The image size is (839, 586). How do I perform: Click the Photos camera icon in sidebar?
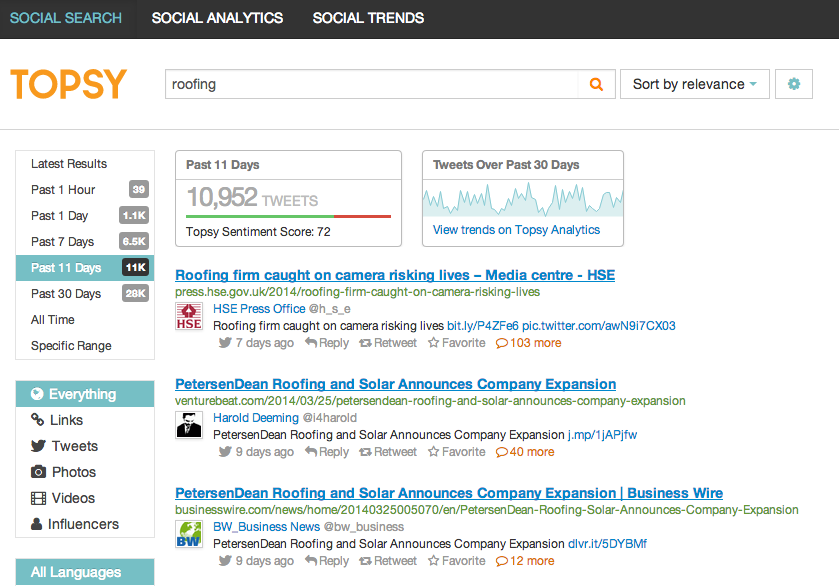[38, 472]
